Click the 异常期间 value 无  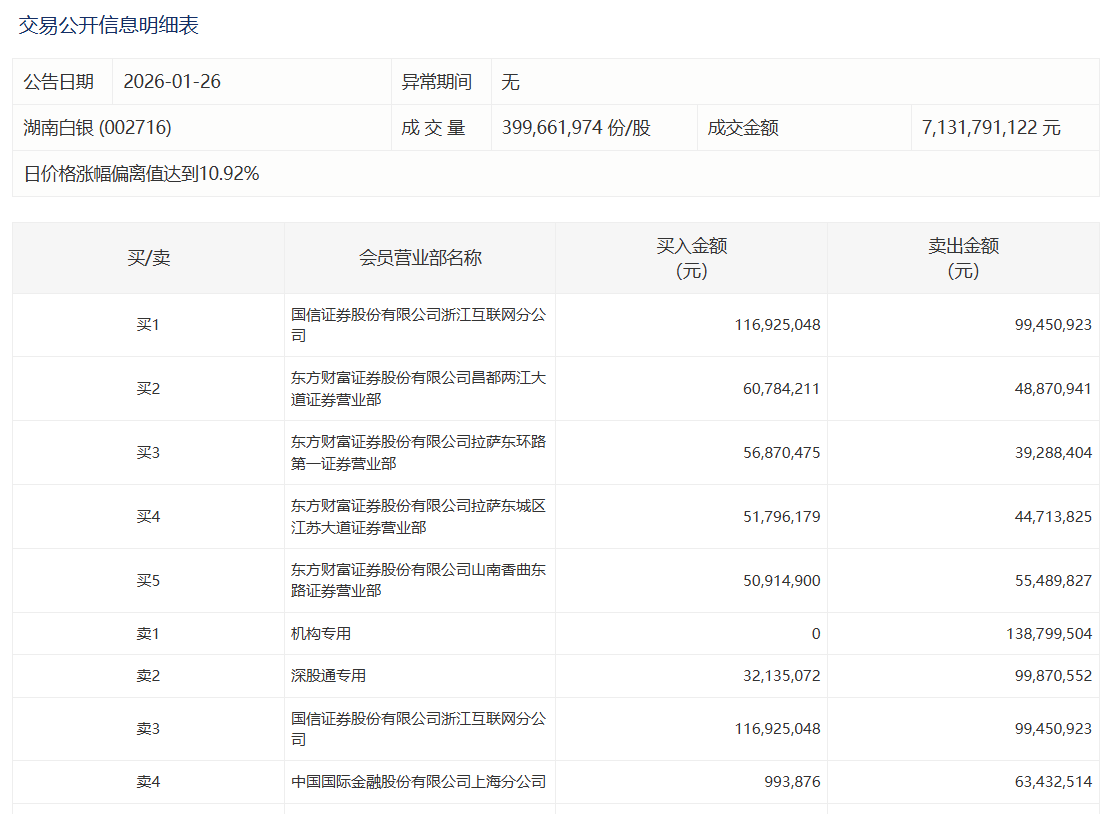coord(510,82)
